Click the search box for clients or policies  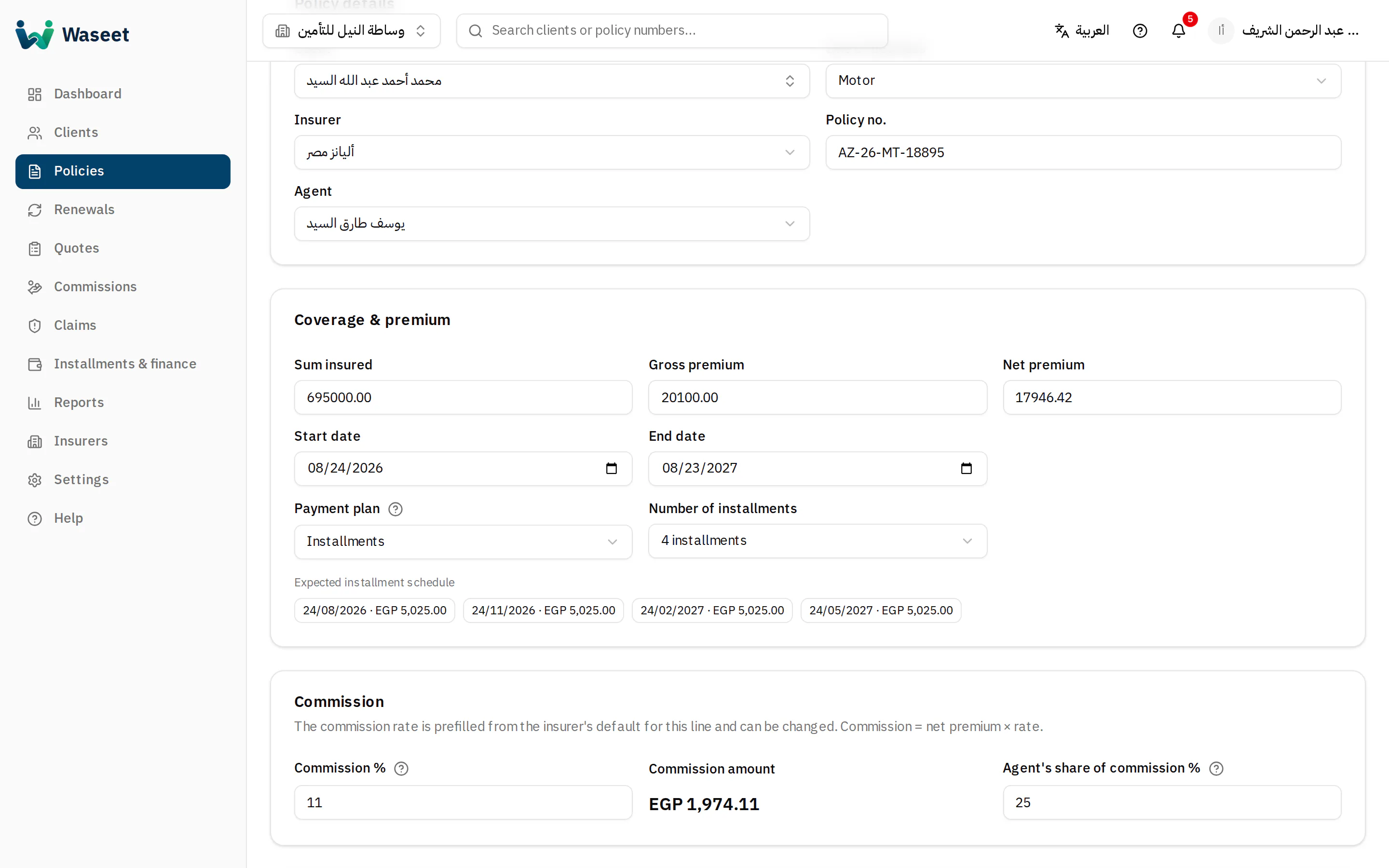(672, 31)
